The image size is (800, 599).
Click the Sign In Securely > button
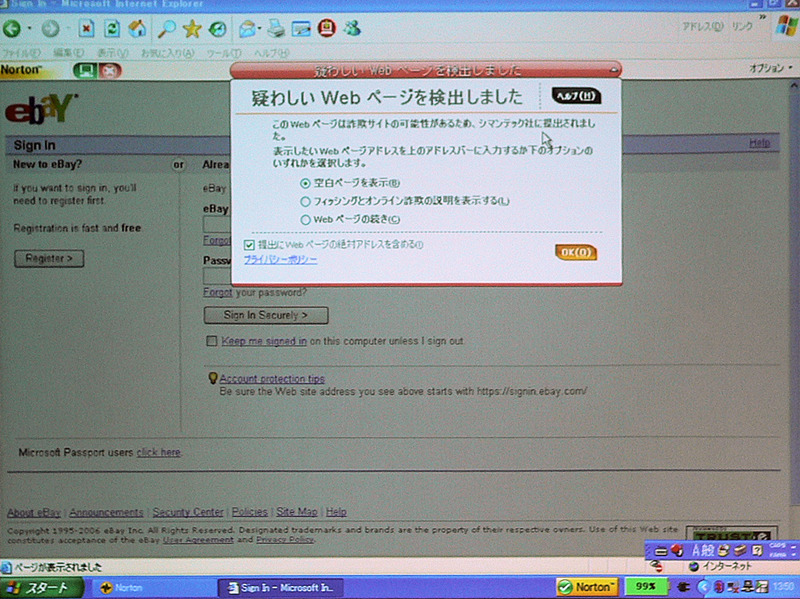tap(266, 315)
